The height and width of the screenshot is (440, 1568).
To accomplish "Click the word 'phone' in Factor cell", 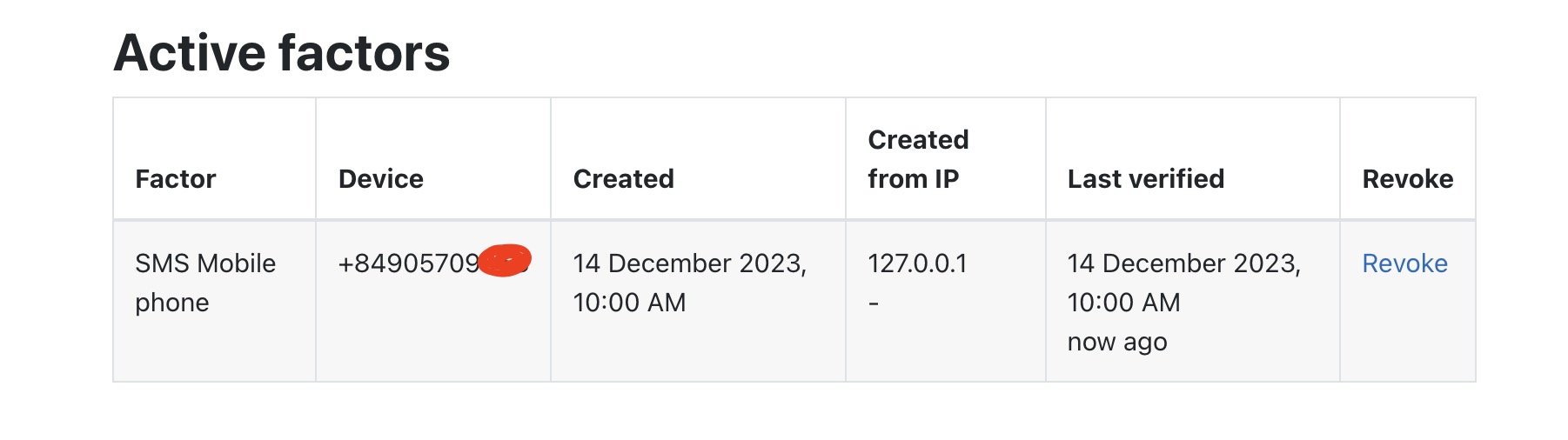I will [x=172, y=303].
